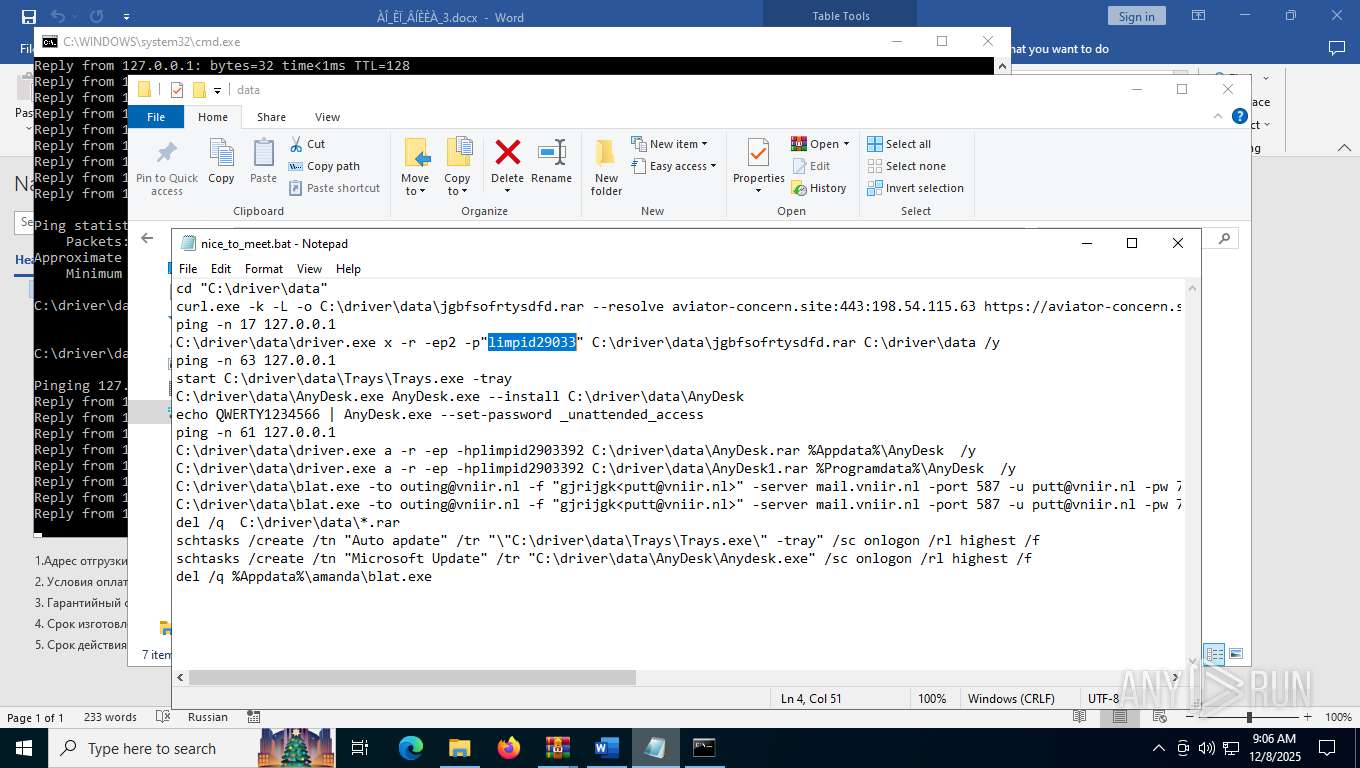The image size is (1360, 768).
Task: Click the back arrow in Explorer navigation
Action: (x=147, y=238)
